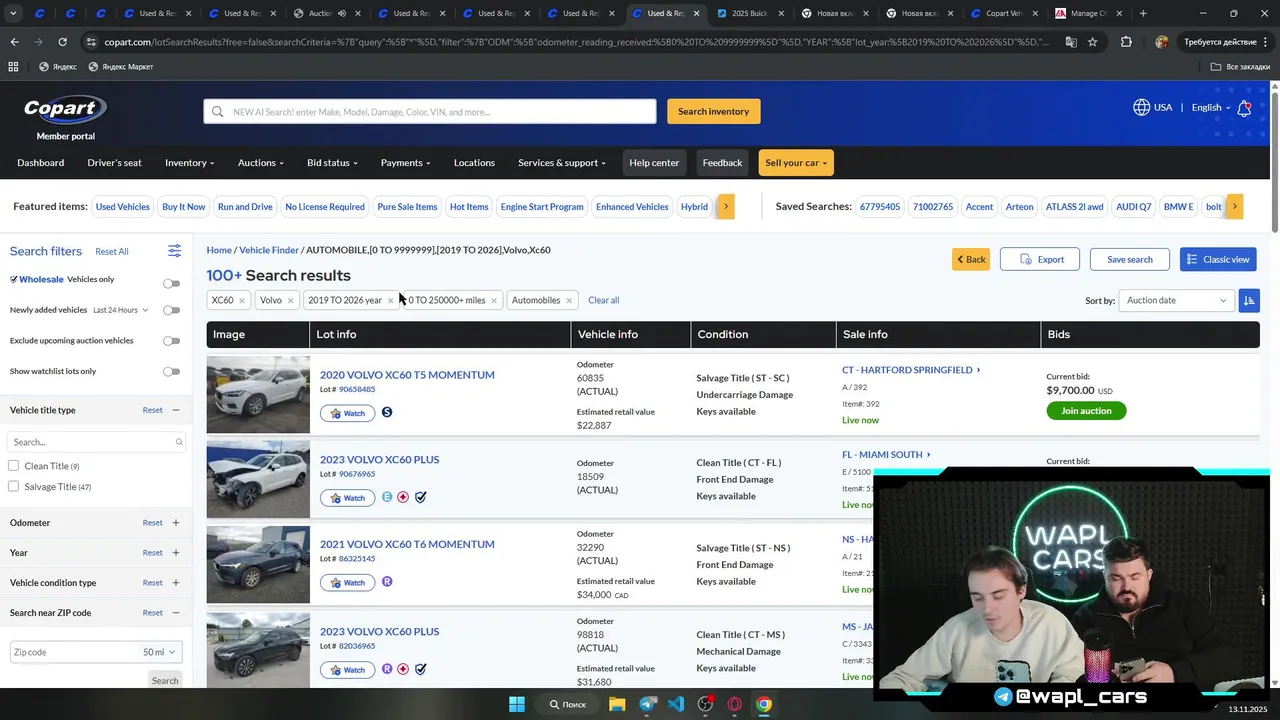Toggle Show watchlist lots only switch
This screenshot has width=1280, height=720.
pyautogui.click(x=172, y=371)
